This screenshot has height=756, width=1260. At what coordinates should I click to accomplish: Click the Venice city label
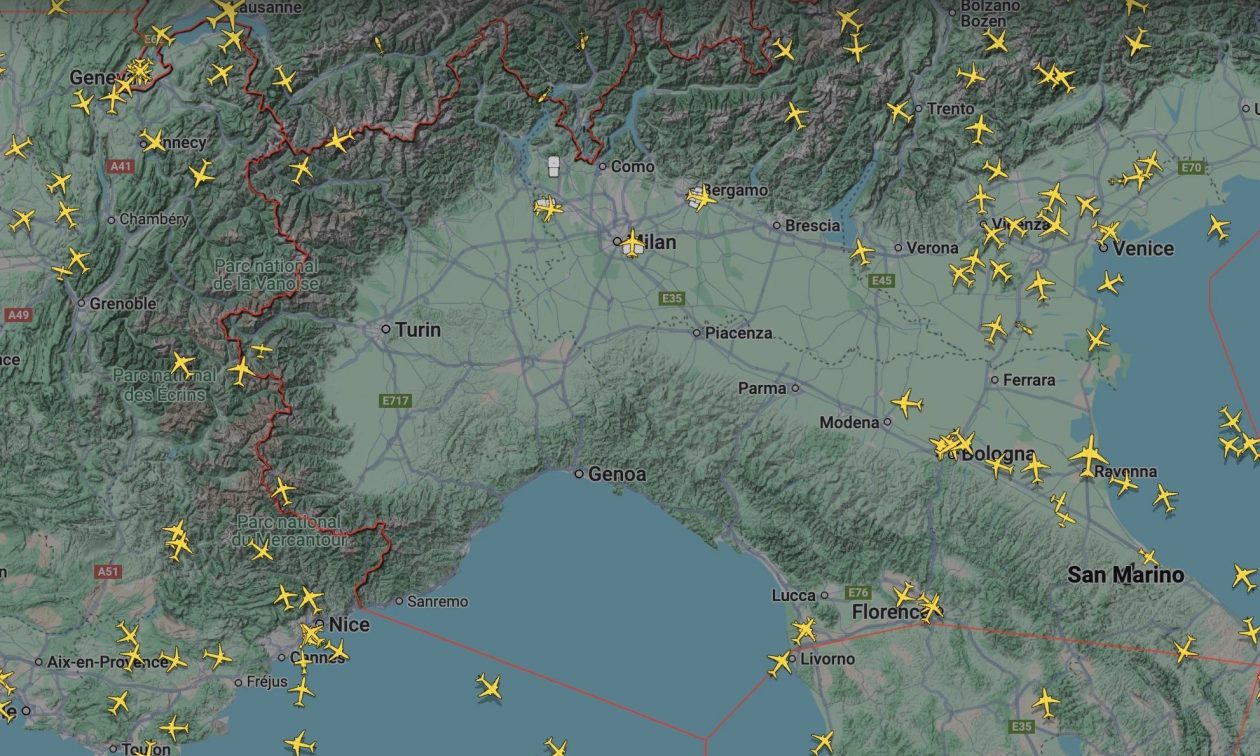pyautogui.click(x=1143, y=248)
